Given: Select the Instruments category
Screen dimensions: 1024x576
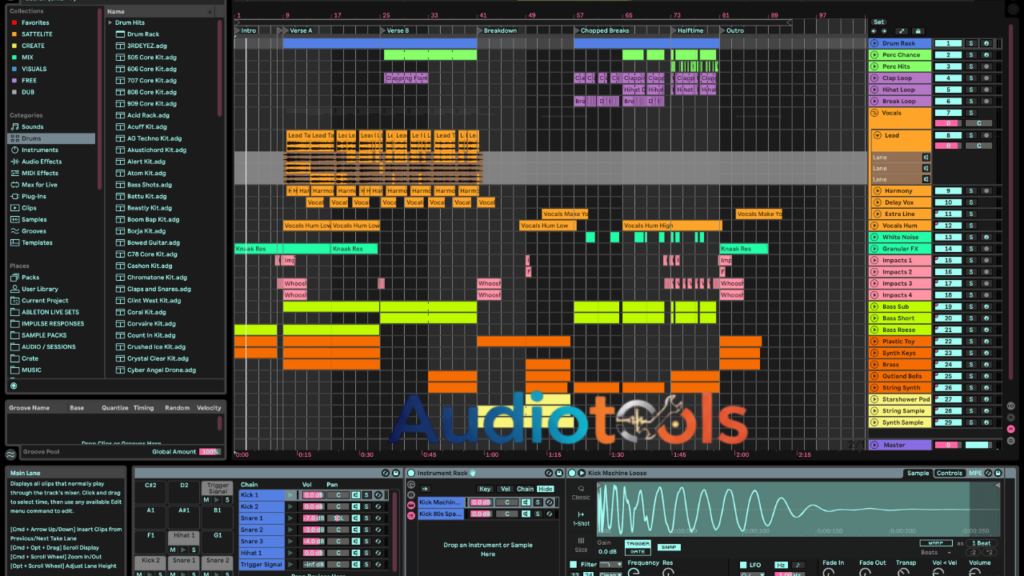Looking at the screenshot, I should coord(39,150).
